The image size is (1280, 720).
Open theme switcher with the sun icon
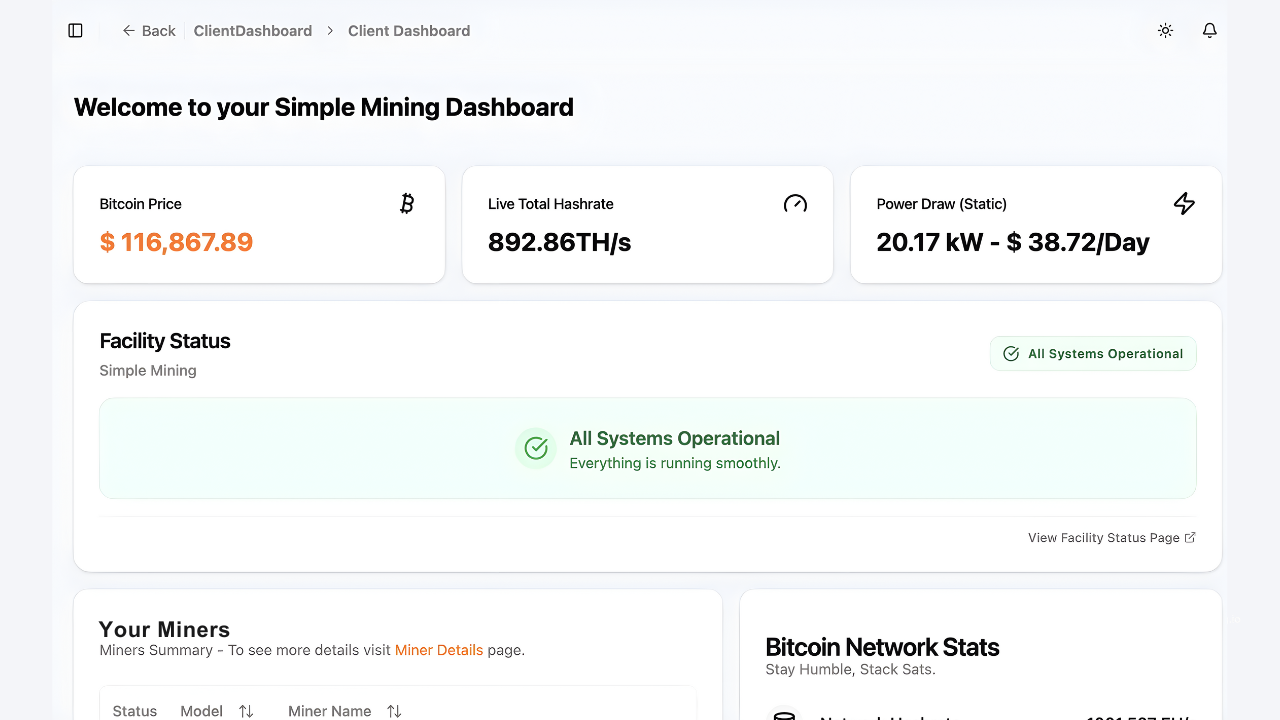coord(1165,30)
